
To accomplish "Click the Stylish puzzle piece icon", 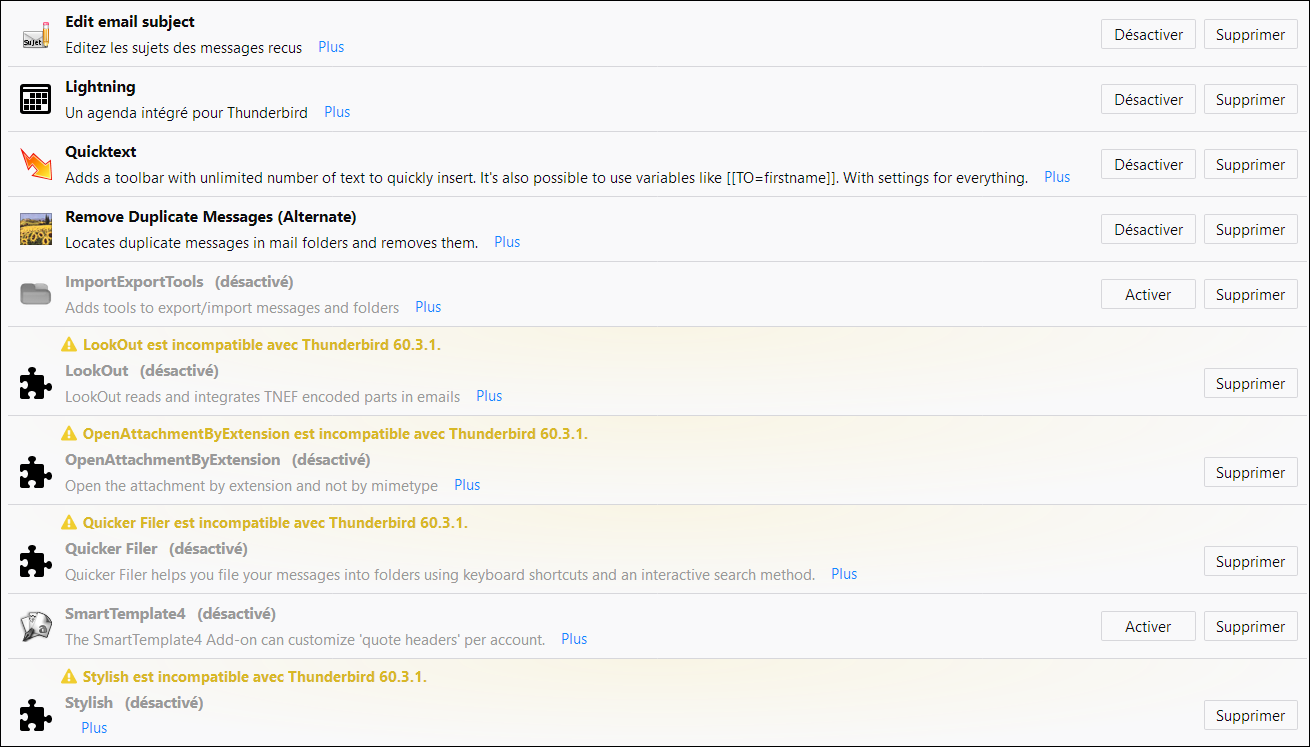I will [36, 716].
